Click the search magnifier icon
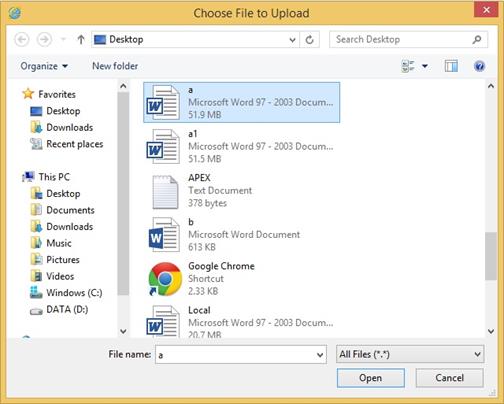 click(477, 40)
